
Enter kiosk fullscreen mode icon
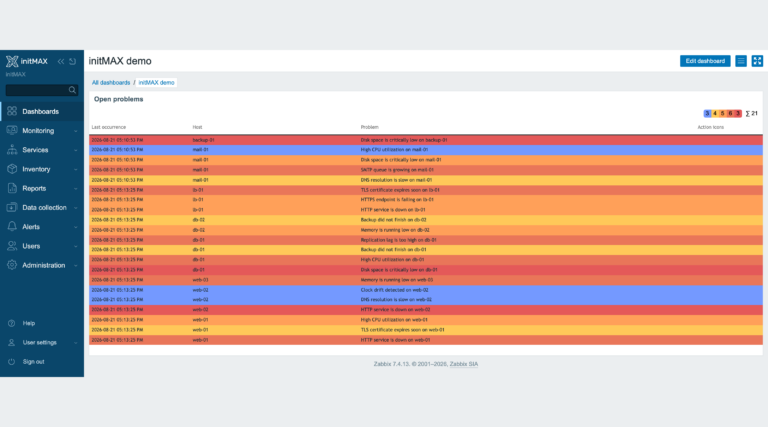757,61
